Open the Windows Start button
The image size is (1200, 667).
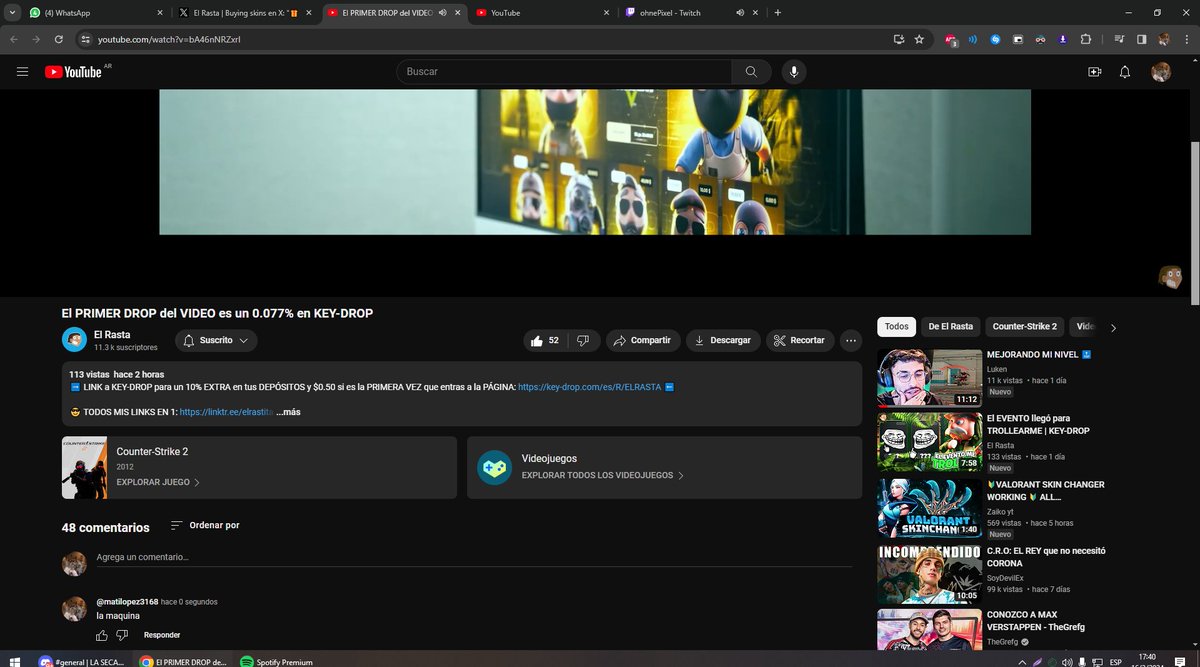[x=14, y=661]
